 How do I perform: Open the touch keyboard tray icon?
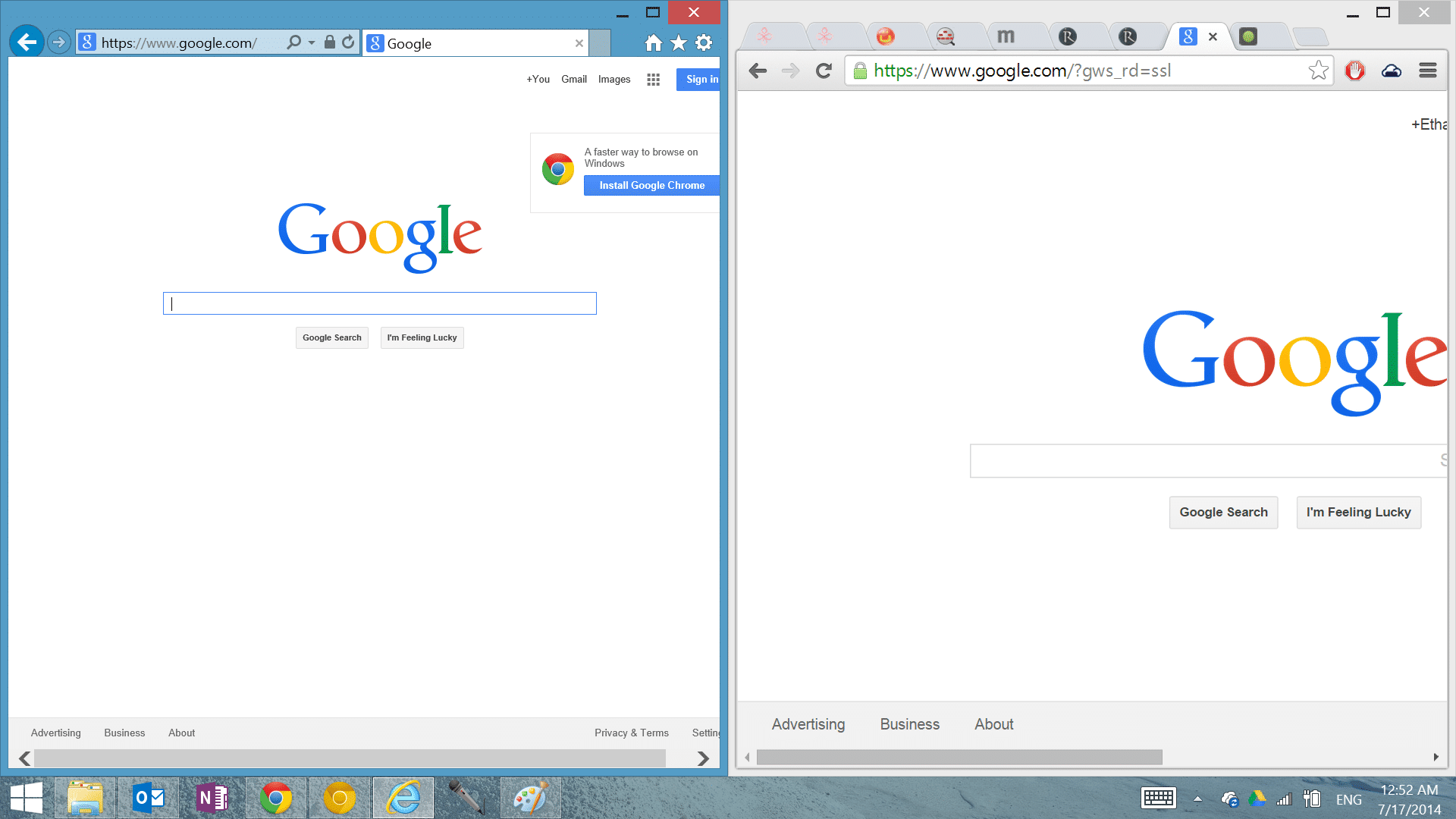pos(1158,798)
